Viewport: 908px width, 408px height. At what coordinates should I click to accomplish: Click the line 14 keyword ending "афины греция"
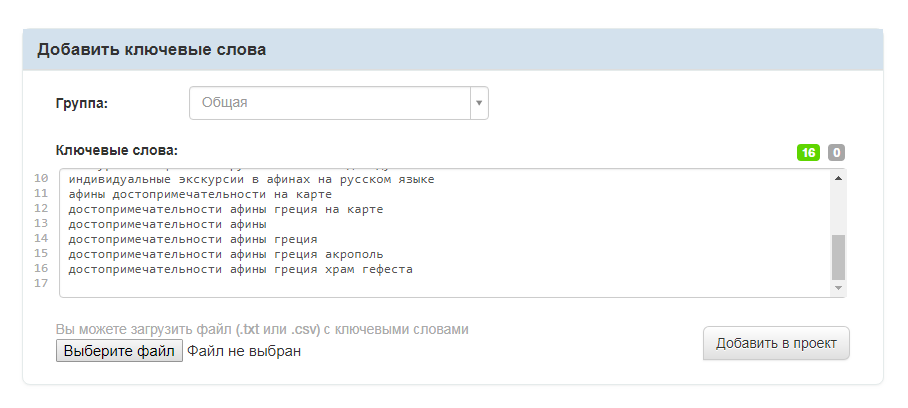point(193,240)
